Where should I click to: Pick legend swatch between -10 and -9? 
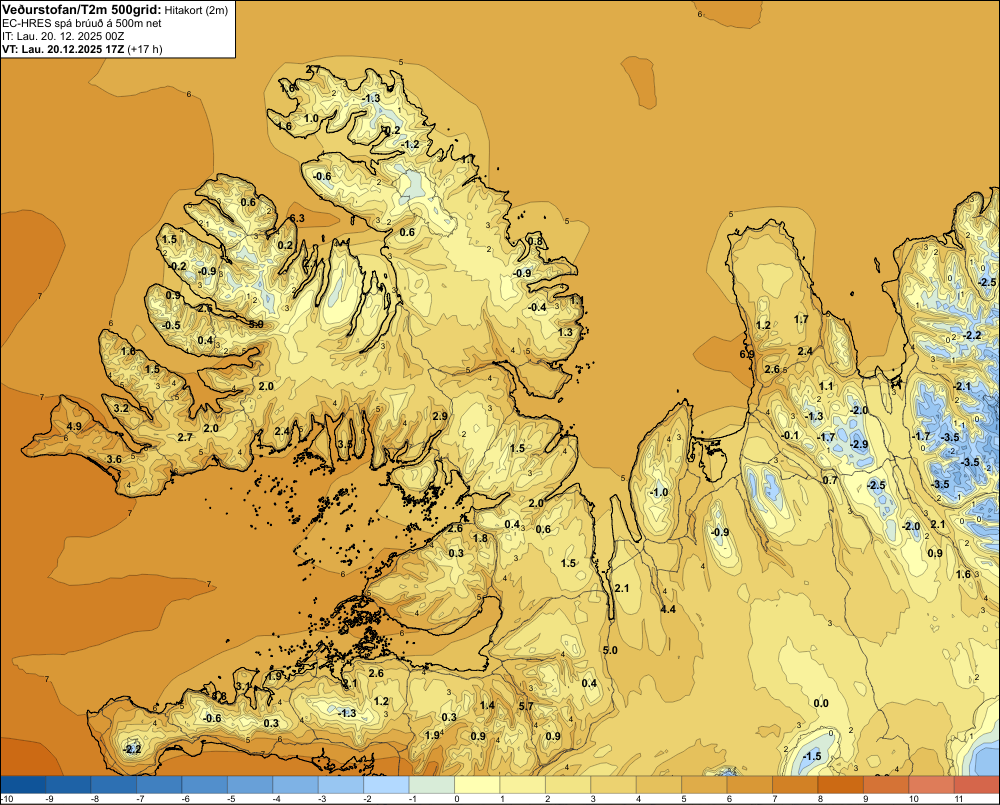point(23,785)
